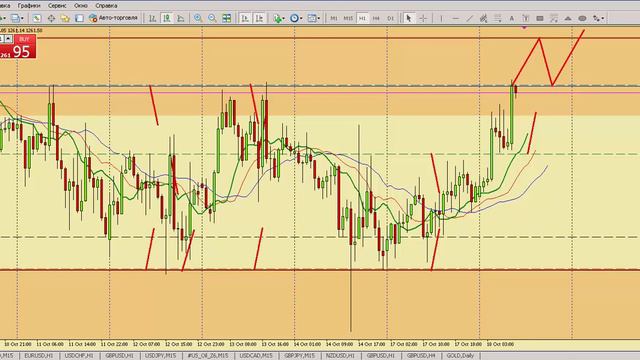The image size is (640, 360).
Task: Open the profiles save dropdown
Action: (17, 18)
